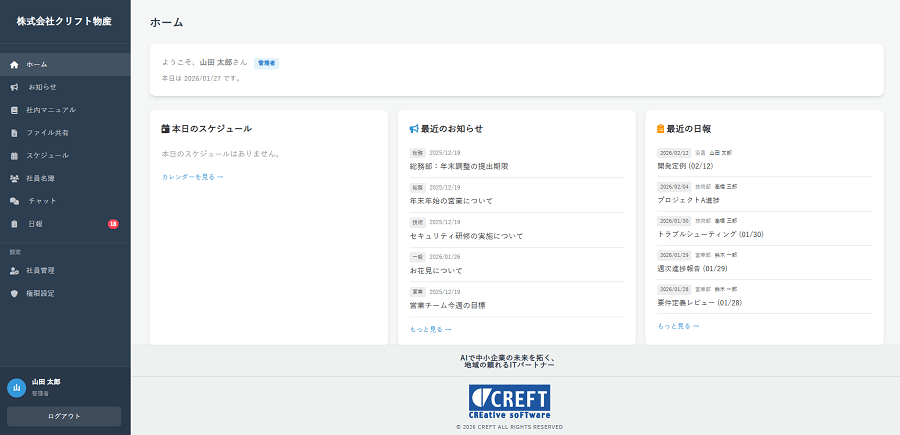Click the people icon for 社員名簿
Viewport: 900px width, 435px height.
[14, 179]
